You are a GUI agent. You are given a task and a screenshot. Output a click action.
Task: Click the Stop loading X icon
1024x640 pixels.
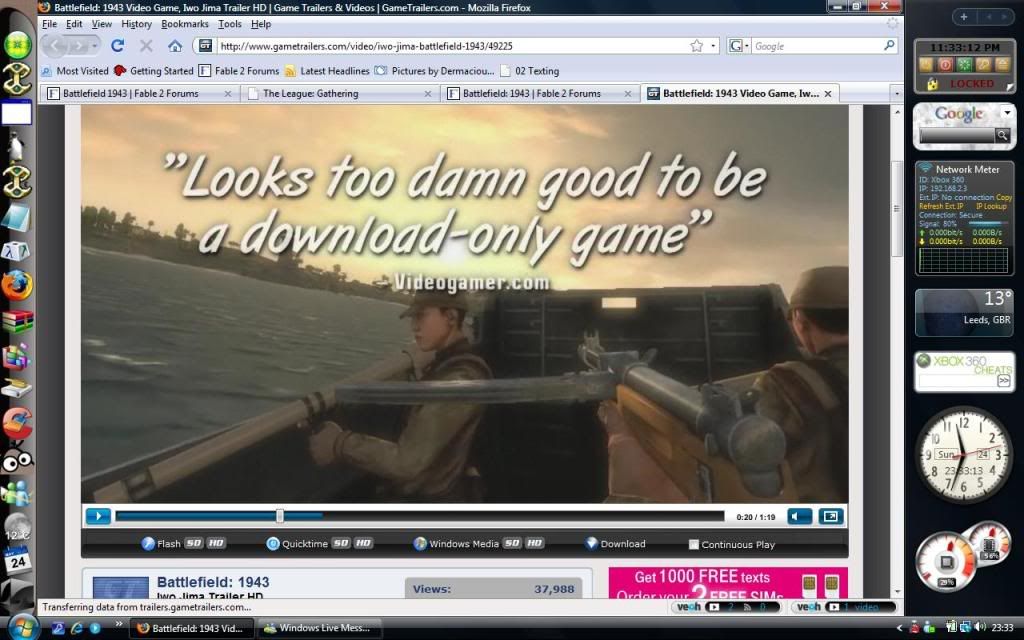click(x=146, y=46)
